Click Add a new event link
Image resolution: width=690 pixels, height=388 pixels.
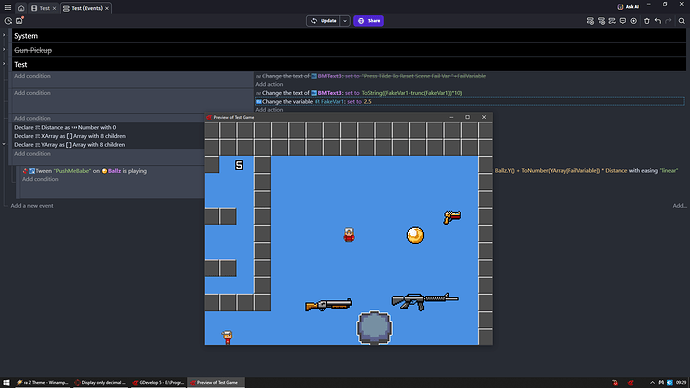[32, 205]
